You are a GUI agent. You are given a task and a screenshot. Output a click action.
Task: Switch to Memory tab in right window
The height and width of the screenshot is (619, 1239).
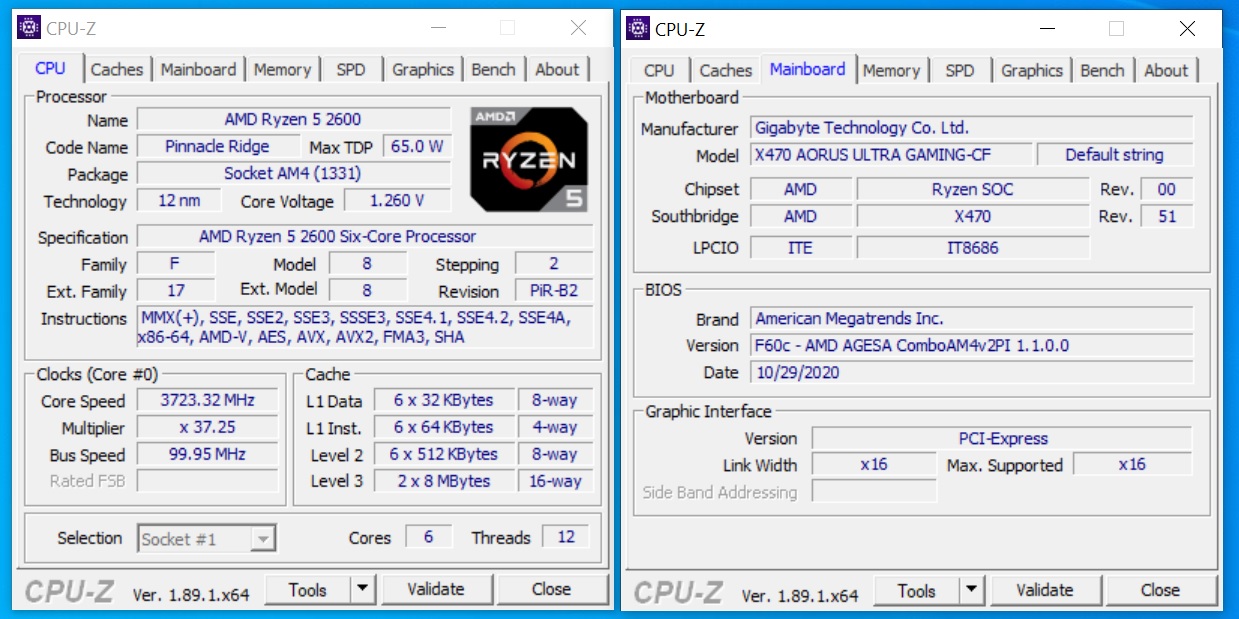(x=891, y=70)
